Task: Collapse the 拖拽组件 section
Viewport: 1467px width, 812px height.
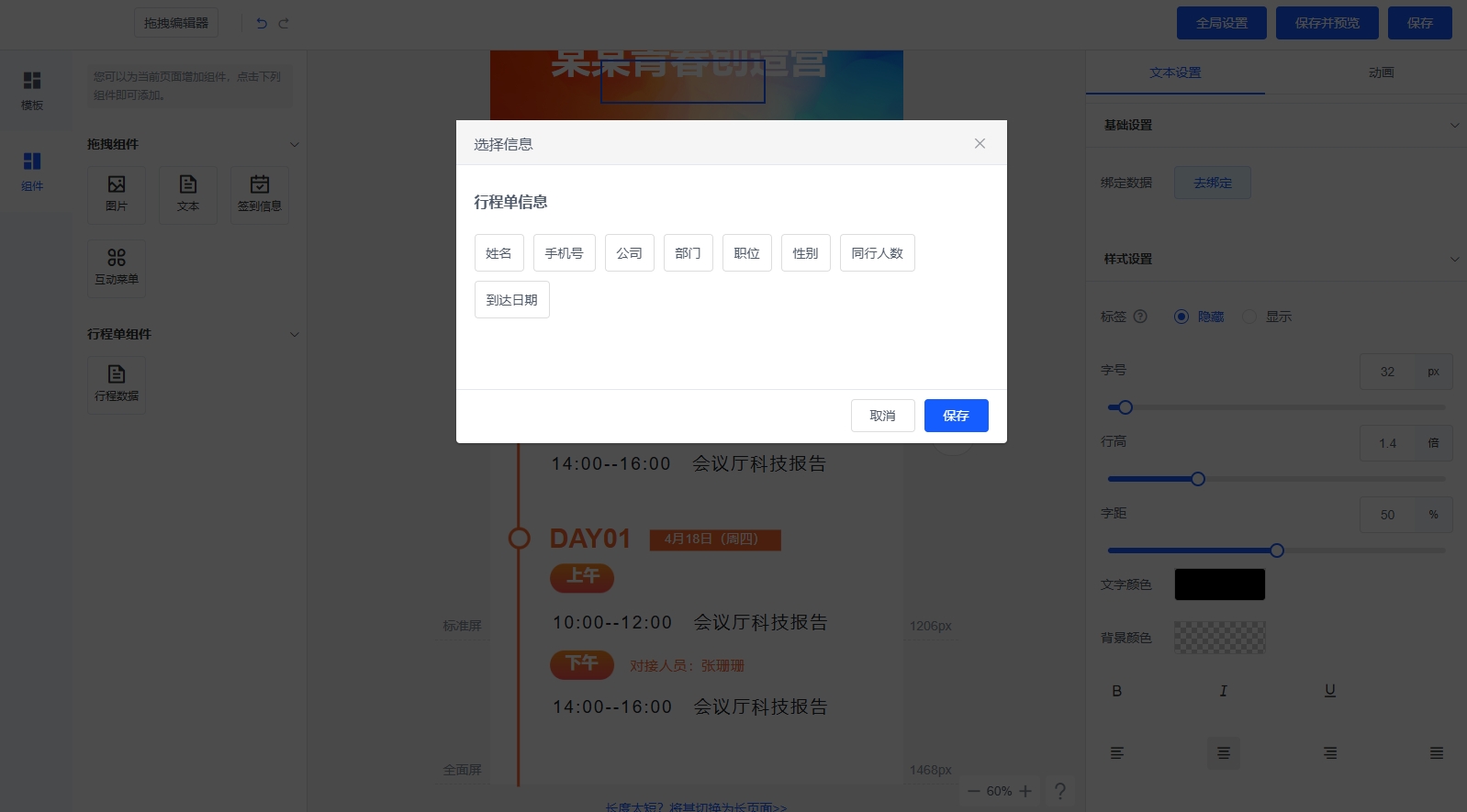Action: 295,144
